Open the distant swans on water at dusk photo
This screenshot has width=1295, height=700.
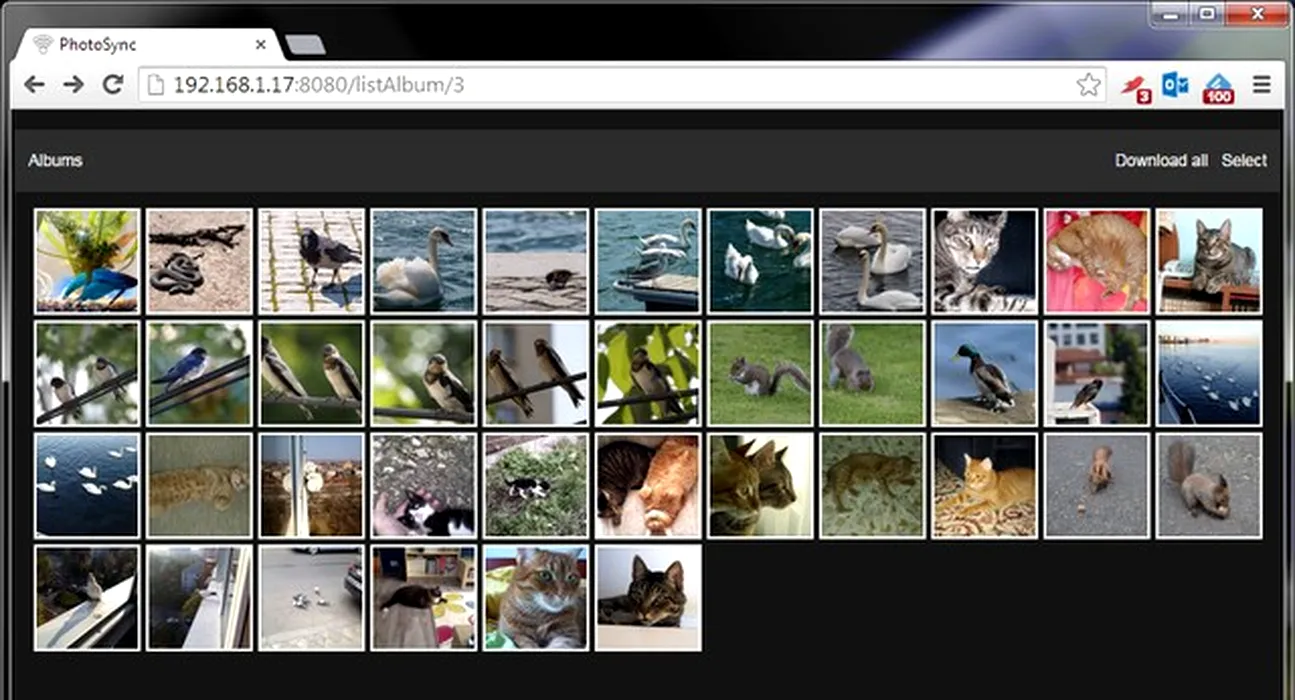click(1209, 373)
